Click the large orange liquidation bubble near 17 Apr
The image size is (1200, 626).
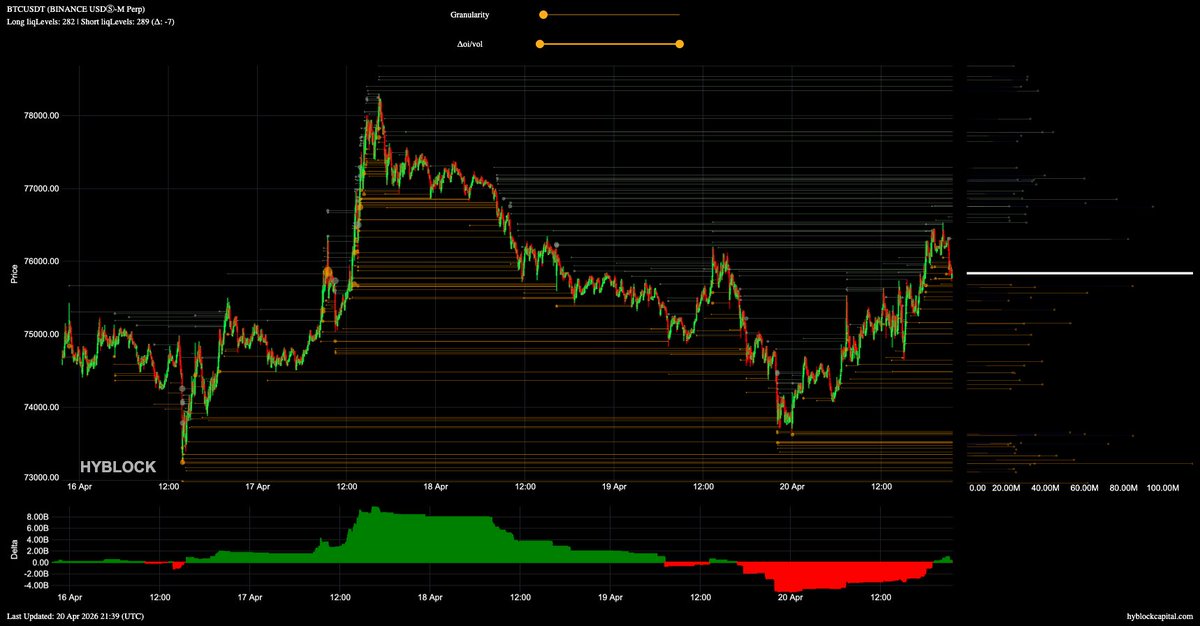click(x=328, y=270)
